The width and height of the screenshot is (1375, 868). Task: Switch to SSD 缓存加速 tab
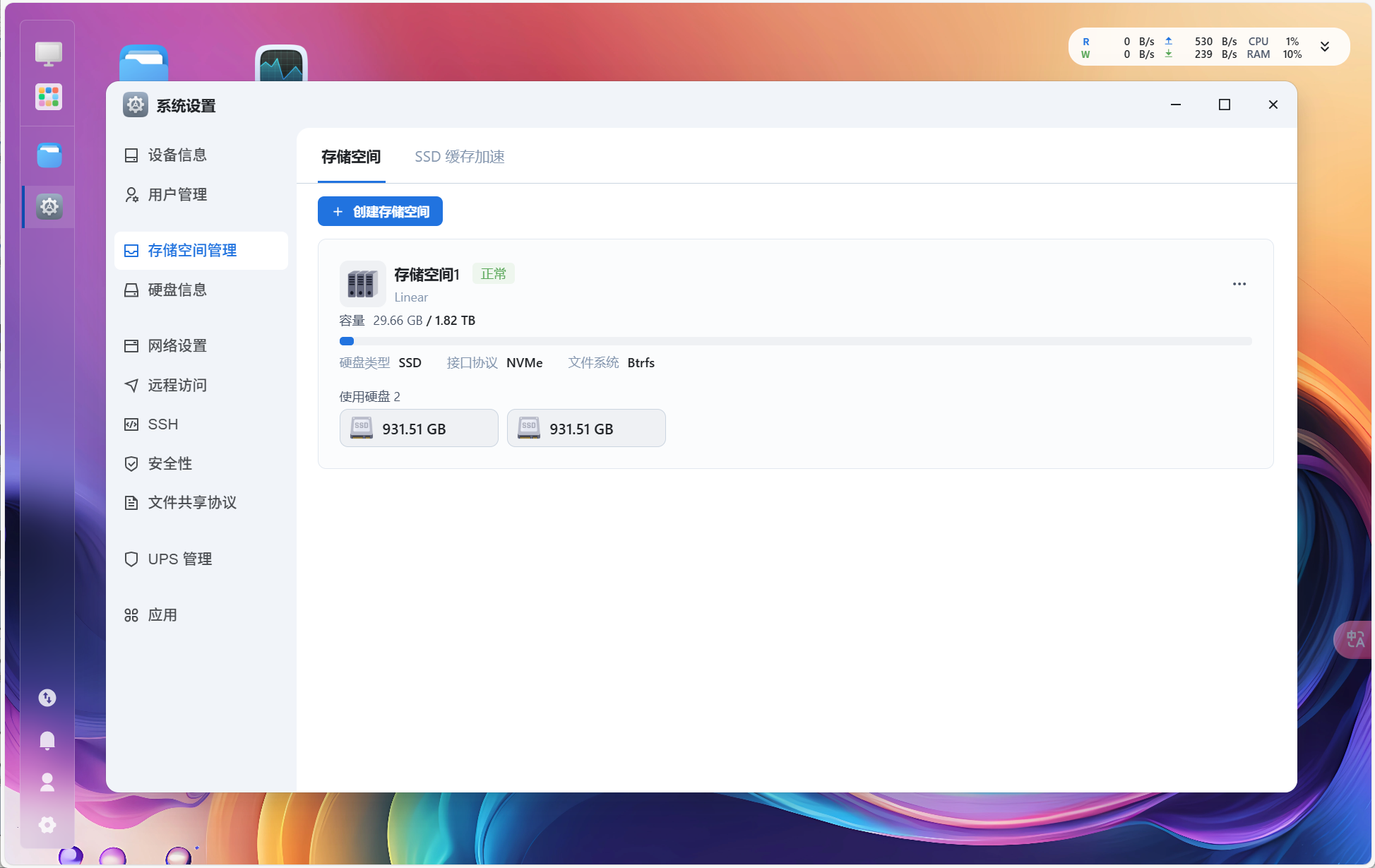pos(459,157)
